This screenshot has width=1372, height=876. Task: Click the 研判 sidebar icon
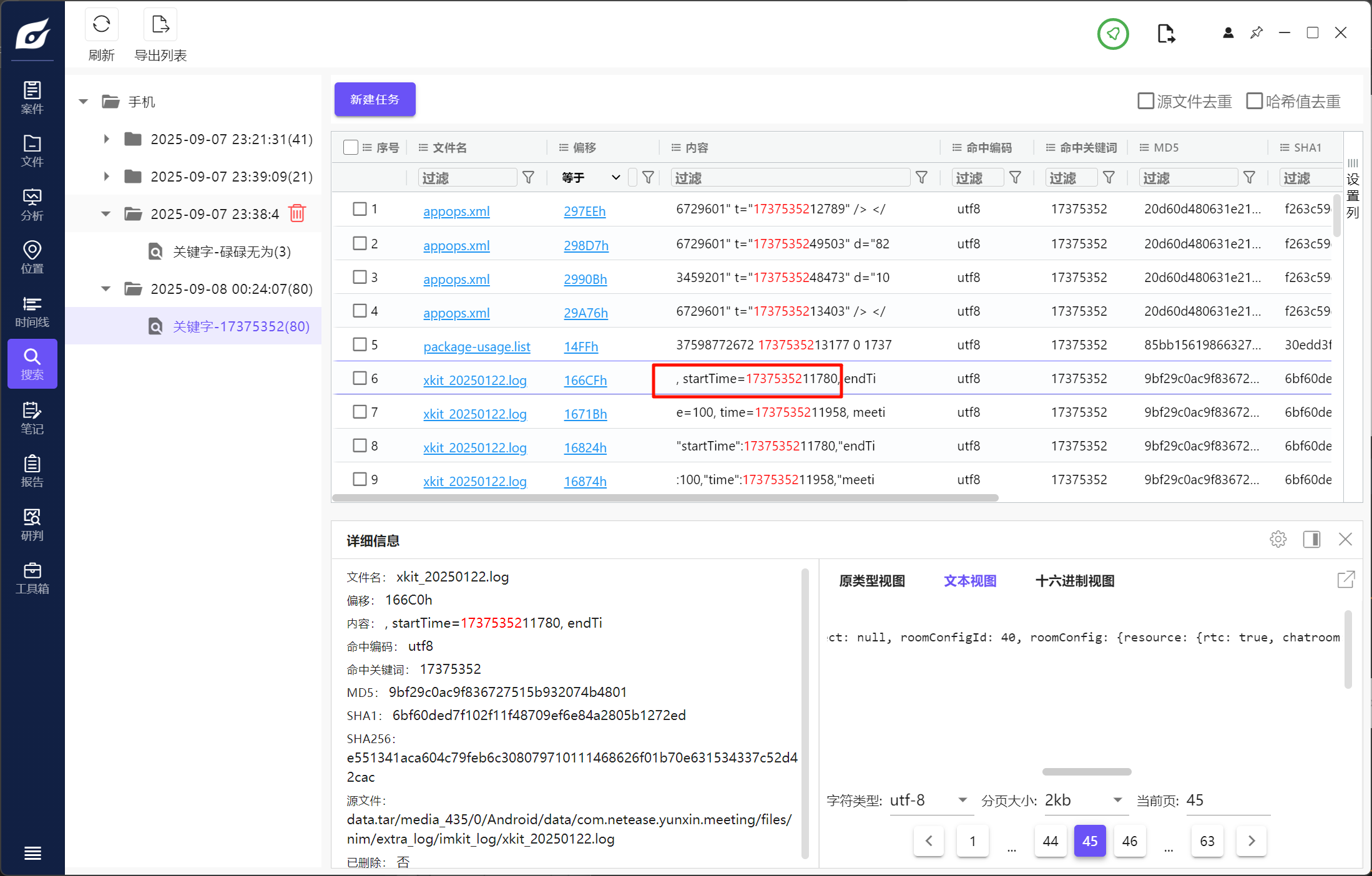(32, 525)
